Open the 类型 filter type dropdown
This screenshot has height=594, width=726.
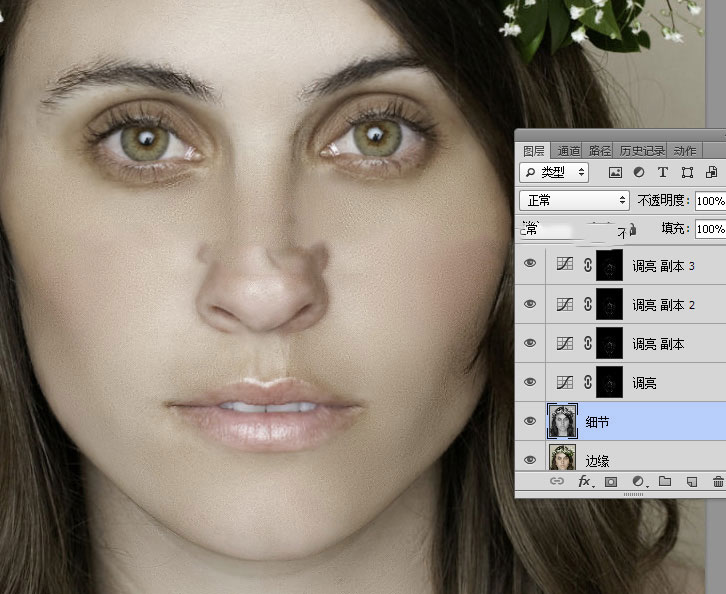point(561,173)
